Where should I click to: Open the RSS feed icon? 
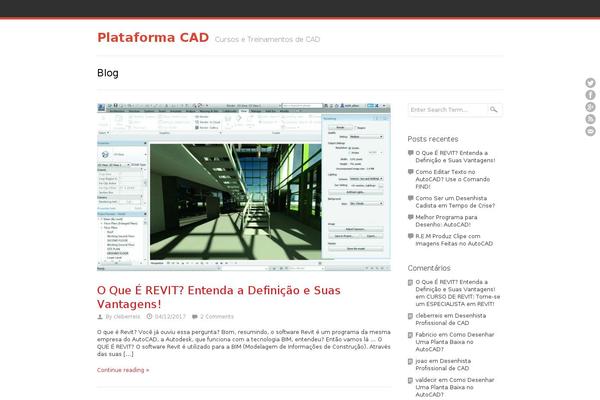point(590,119)
